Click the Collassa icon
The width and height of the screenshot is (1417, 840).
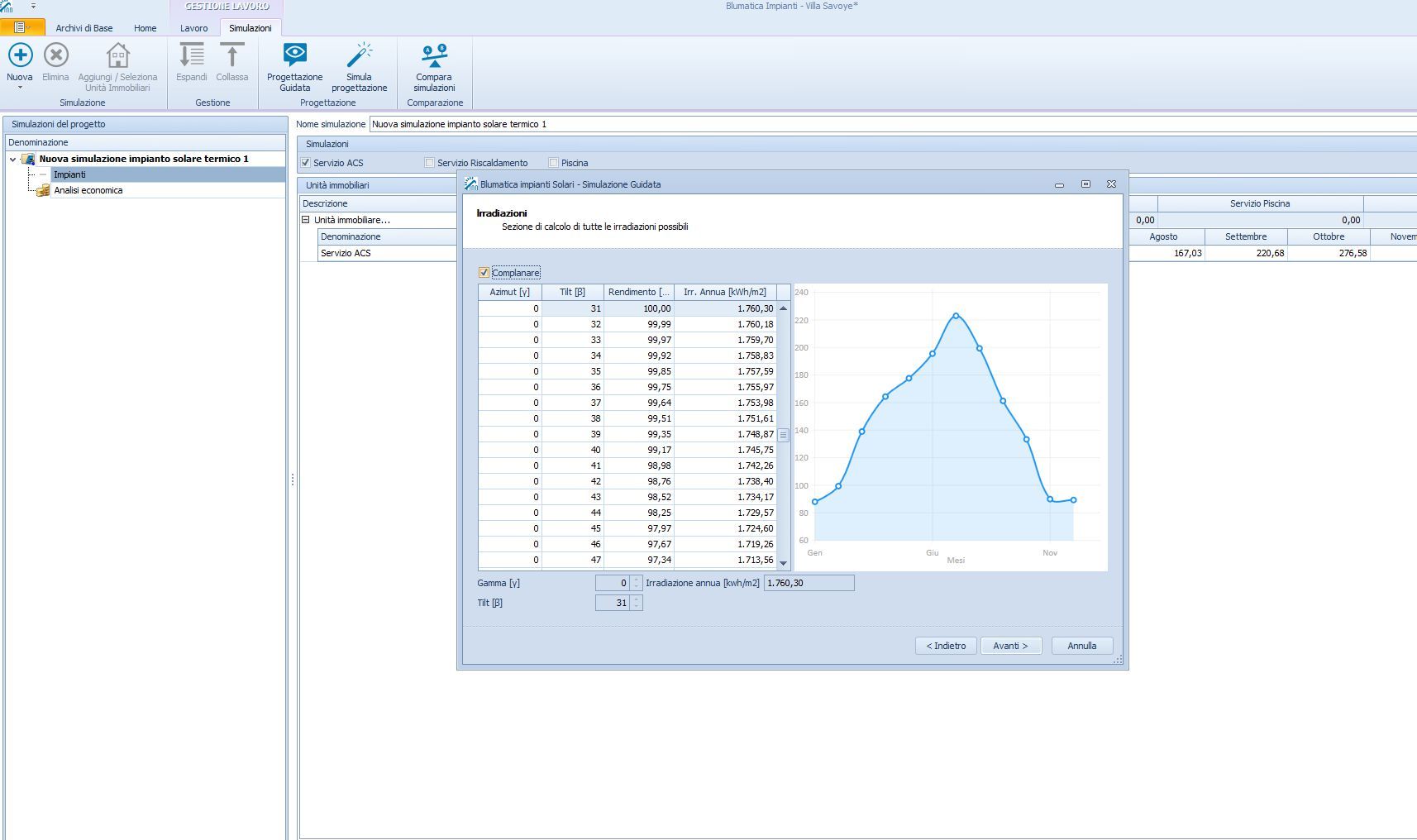(x=231, y=56)
